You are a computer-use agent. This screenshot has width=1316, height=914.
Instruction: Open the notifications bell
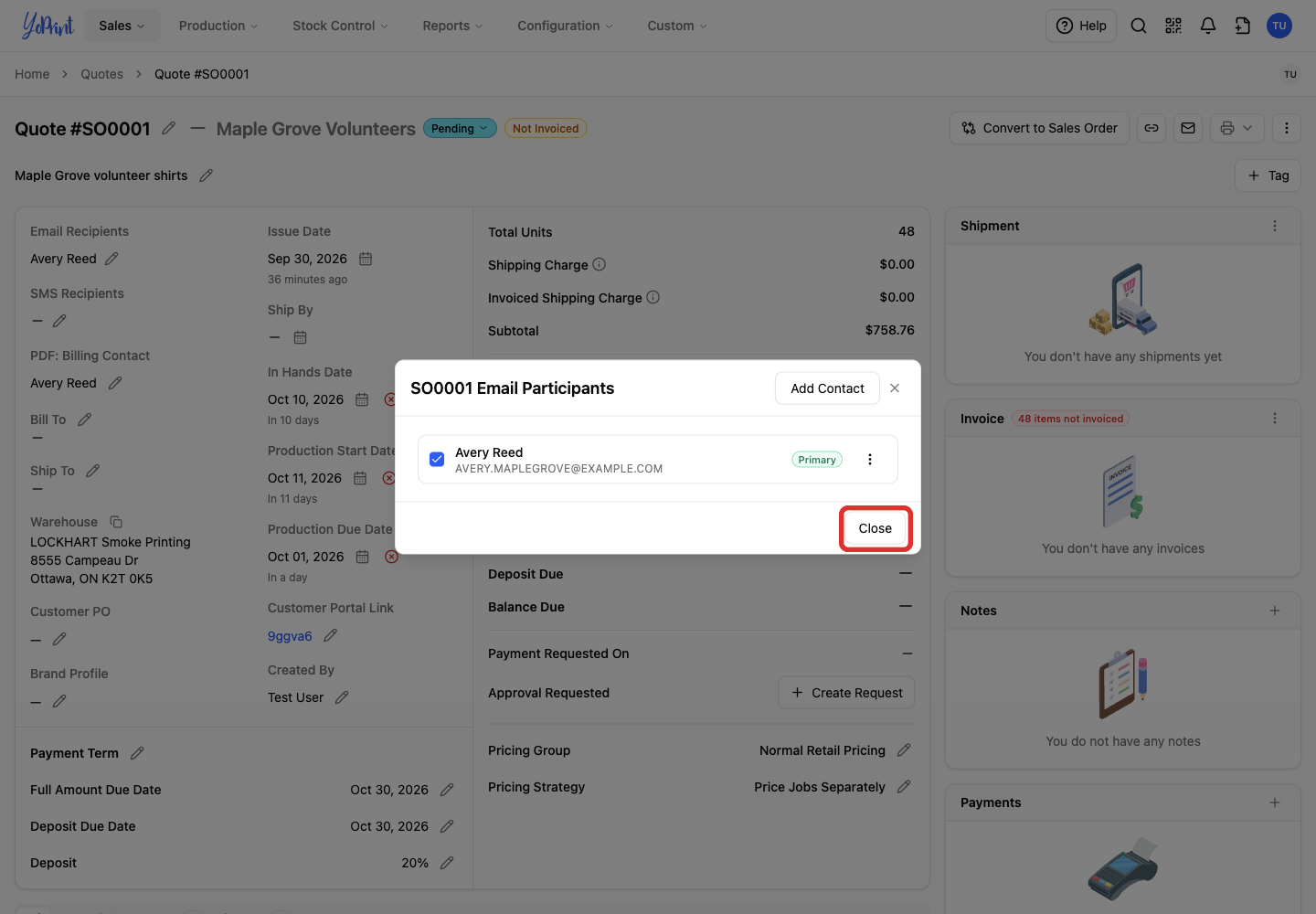click(1208, 26)
